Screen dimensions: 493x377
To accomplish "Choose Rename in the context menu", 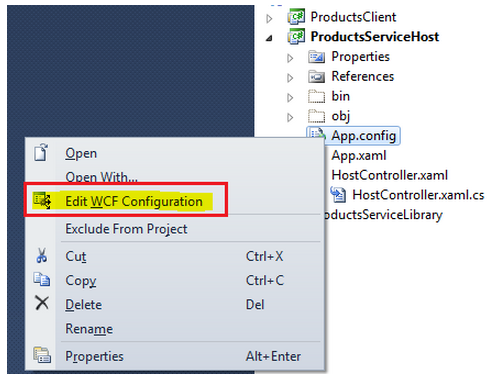I will pyautogui.click(x=89, y=329).
